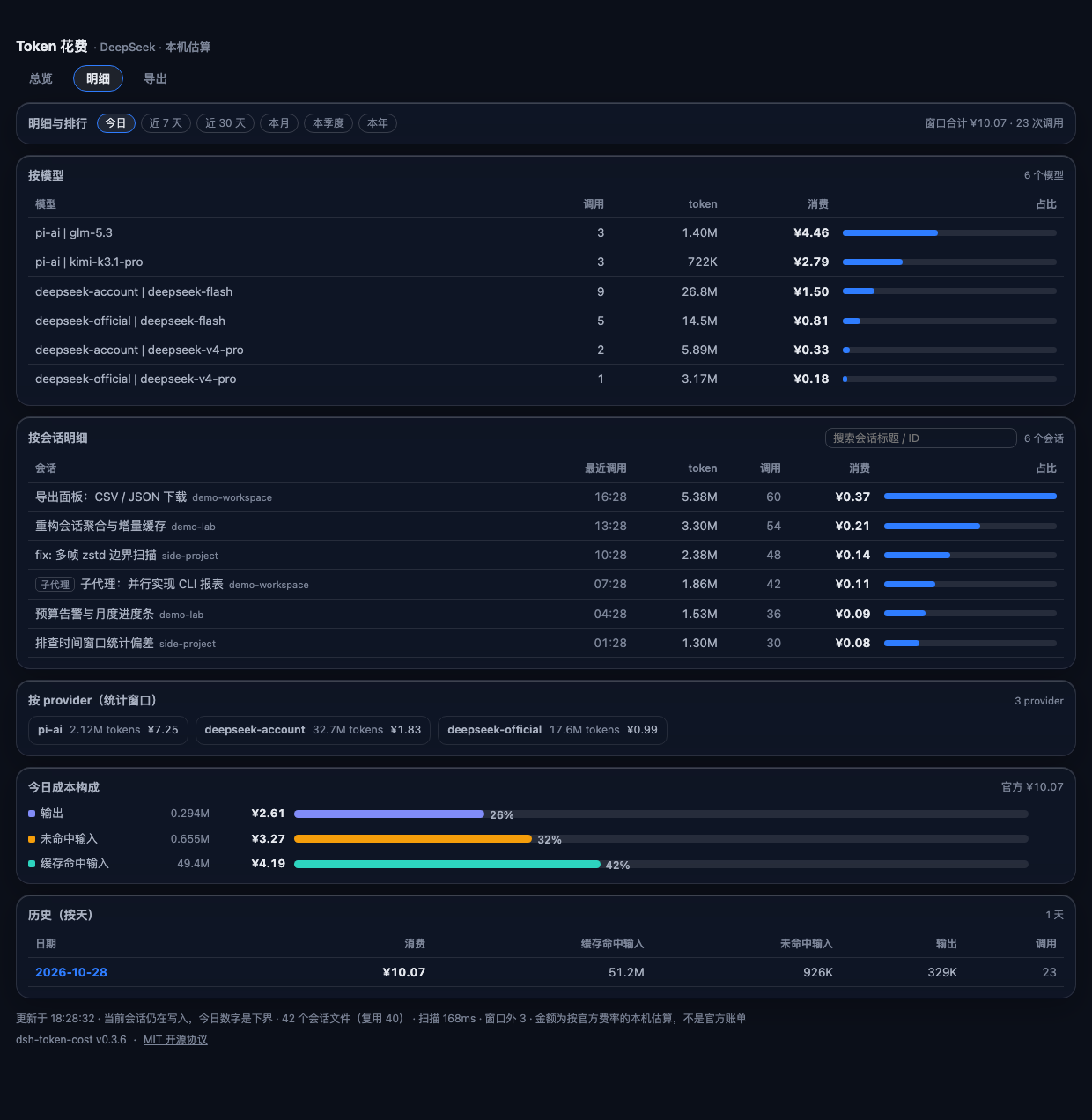
Task: Select the 本月 range filter
Action: (x=279, y=123)
